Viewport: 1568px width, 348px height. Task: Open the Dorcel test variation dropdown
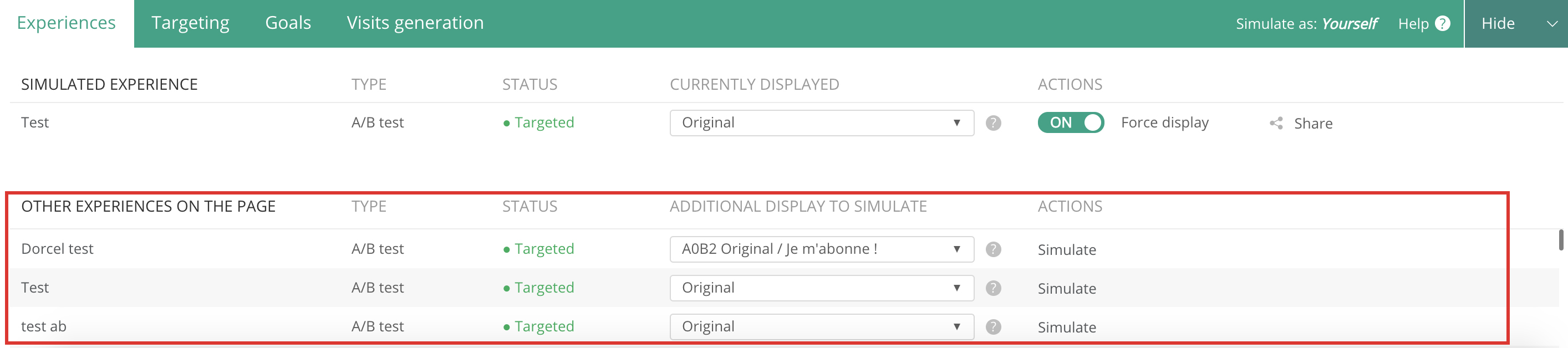(x=821, y=249)
